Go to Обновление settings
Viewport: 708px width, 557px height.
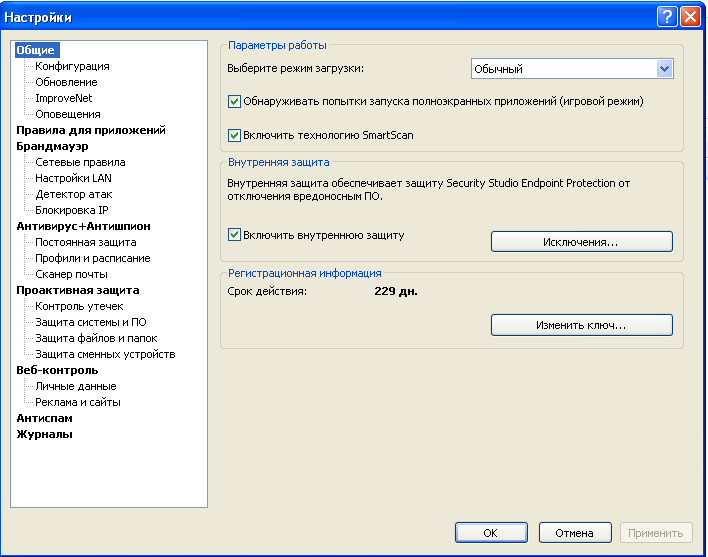click(x=66, y=82)
